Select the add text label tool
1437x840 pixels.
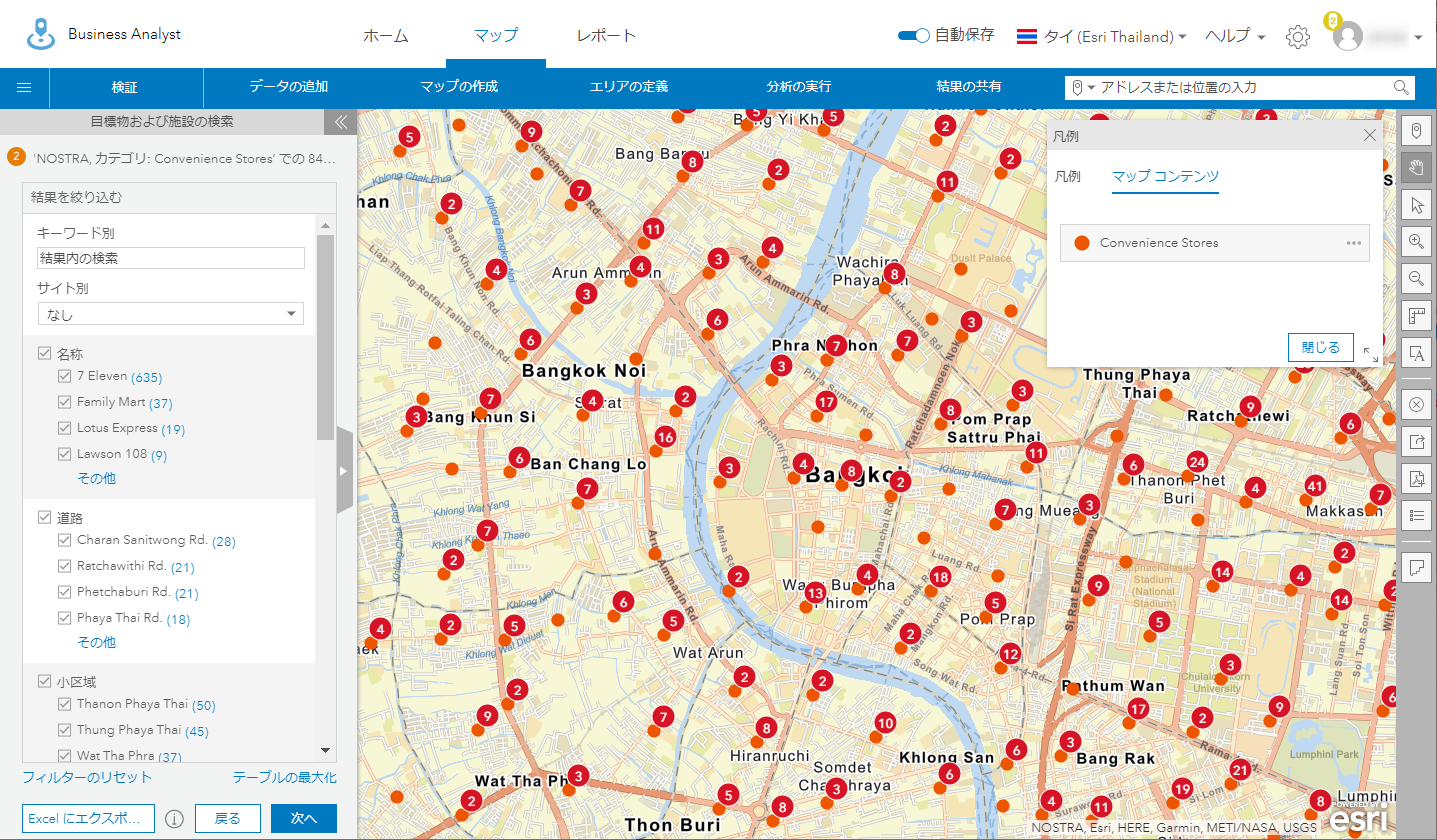(x=1416, y=353)
